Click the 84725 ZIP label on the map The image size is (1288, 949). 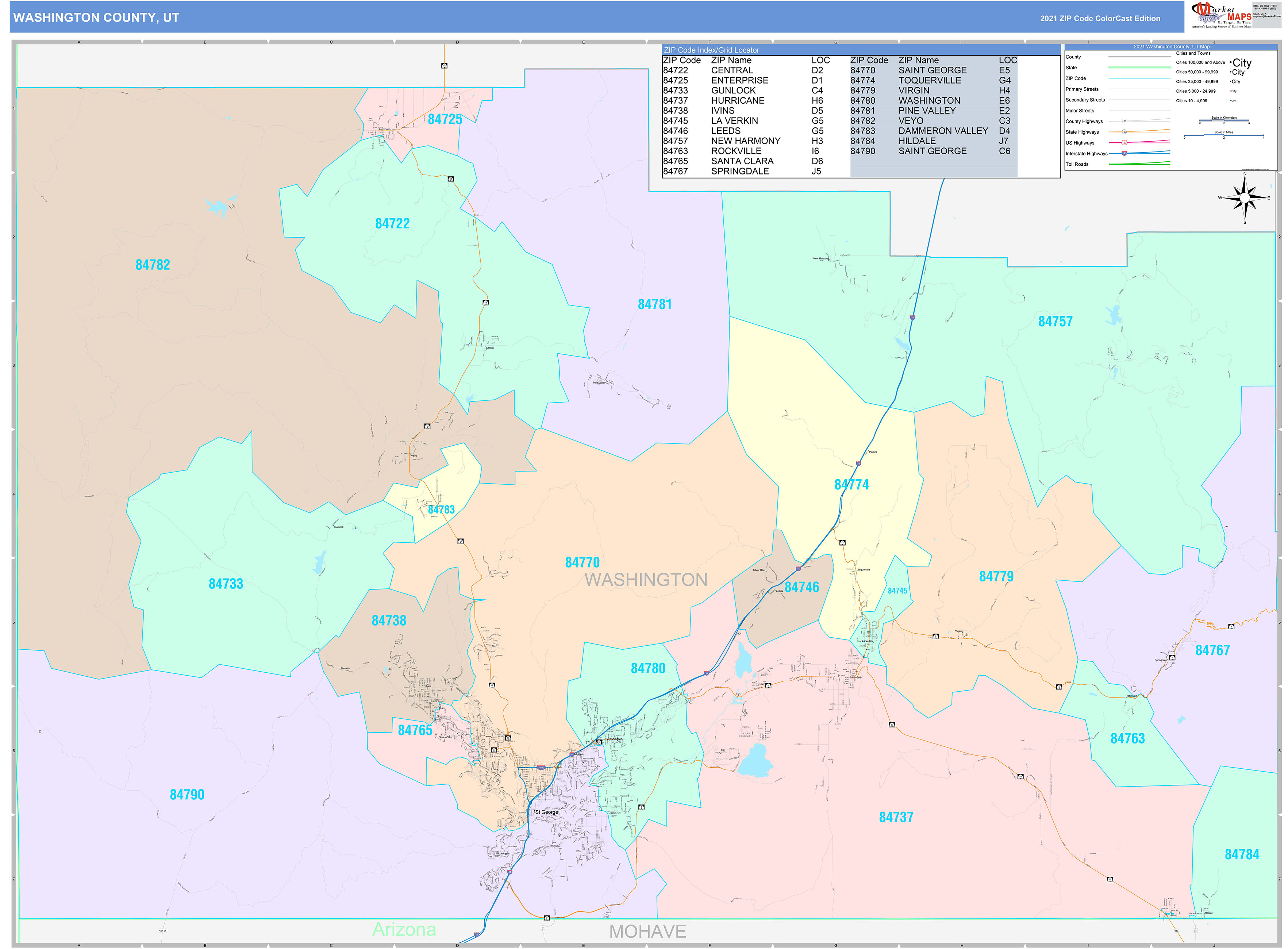click(445, 119)
